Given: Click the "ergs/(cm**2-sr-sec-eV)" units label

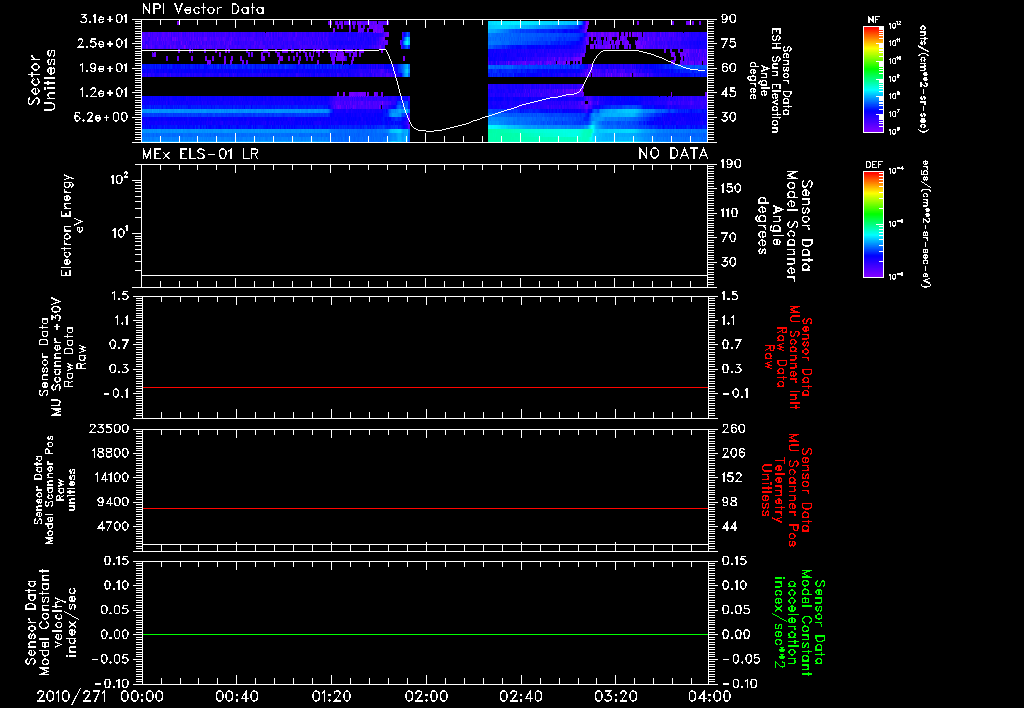Looking at the screenshot, I should 923,224.
